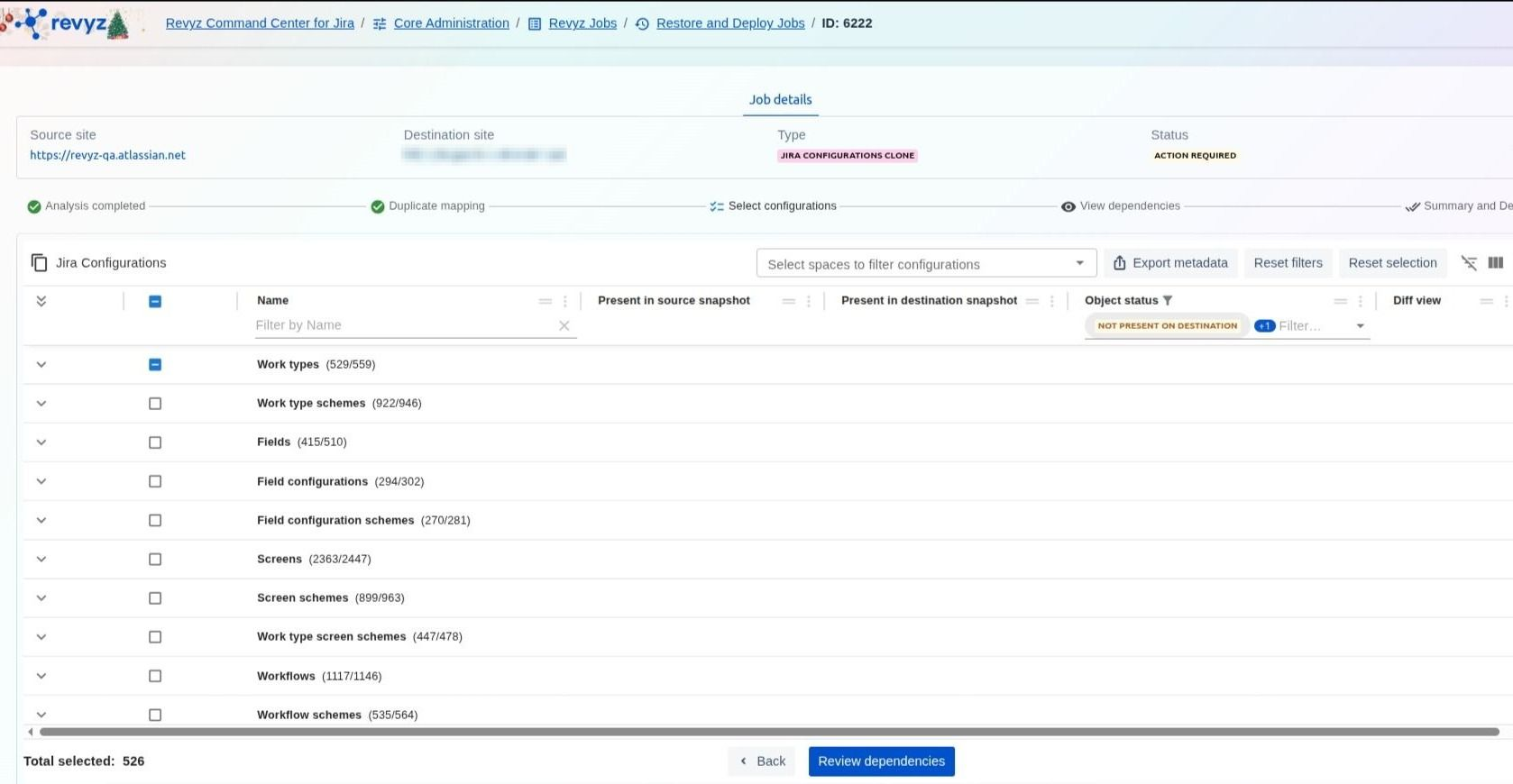Expand the Work types row
Image resolution: width=1513 pixels, height=784 pixels.
coord(41,365)
